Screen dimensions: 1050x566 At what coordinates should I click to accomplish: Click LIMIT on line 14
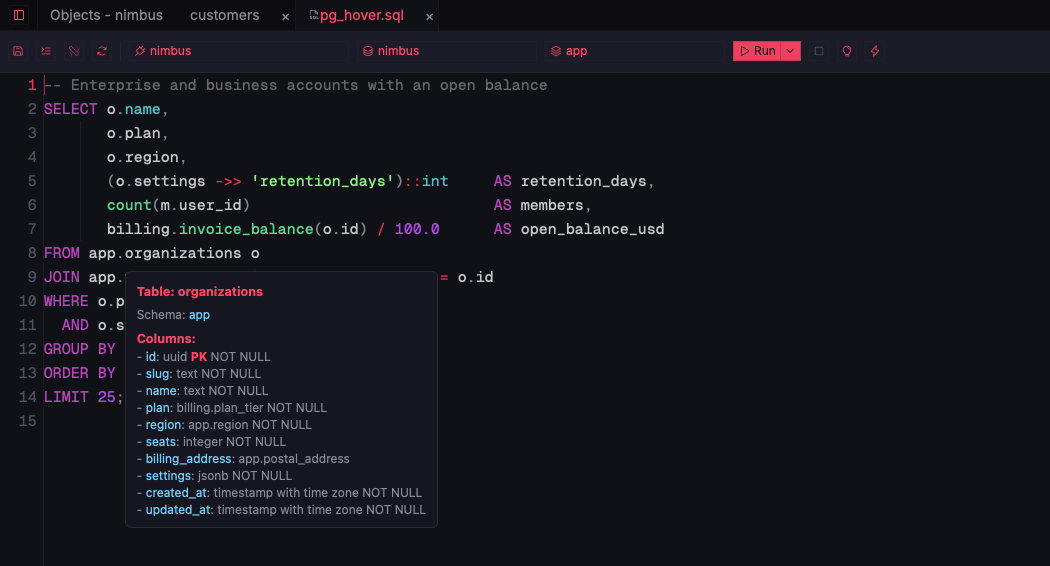click(x=66, y=397)
